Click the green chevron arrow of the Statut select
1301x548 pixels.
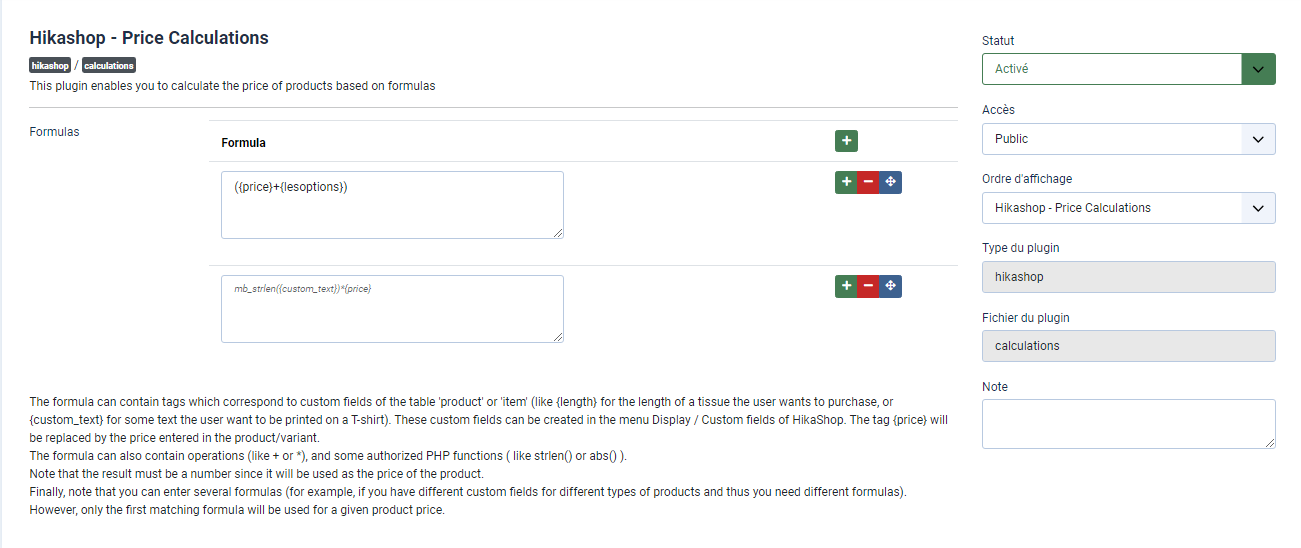1258,69
